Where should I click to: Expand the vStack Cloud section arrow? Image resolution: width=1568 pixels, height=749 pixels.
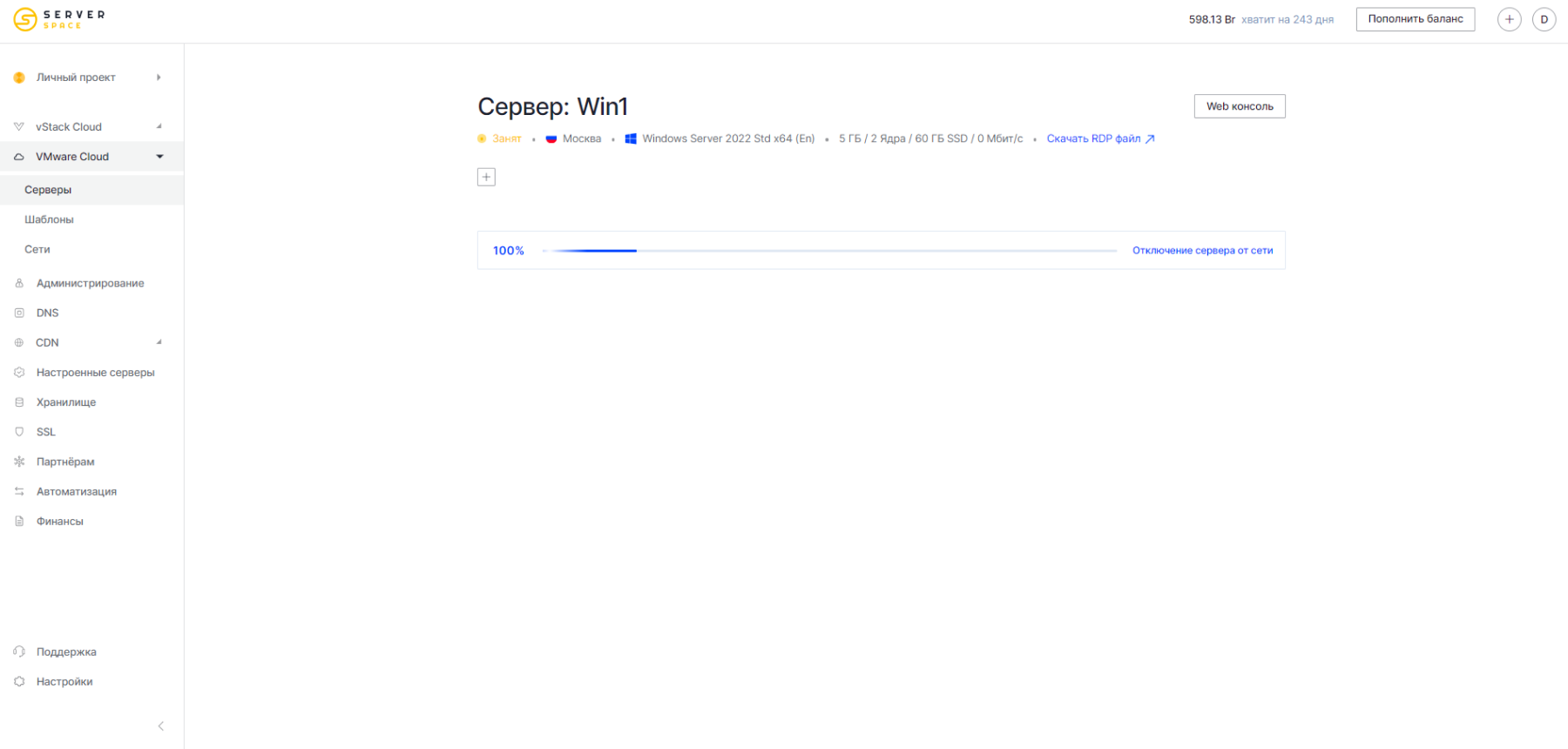tap(159, 126)
